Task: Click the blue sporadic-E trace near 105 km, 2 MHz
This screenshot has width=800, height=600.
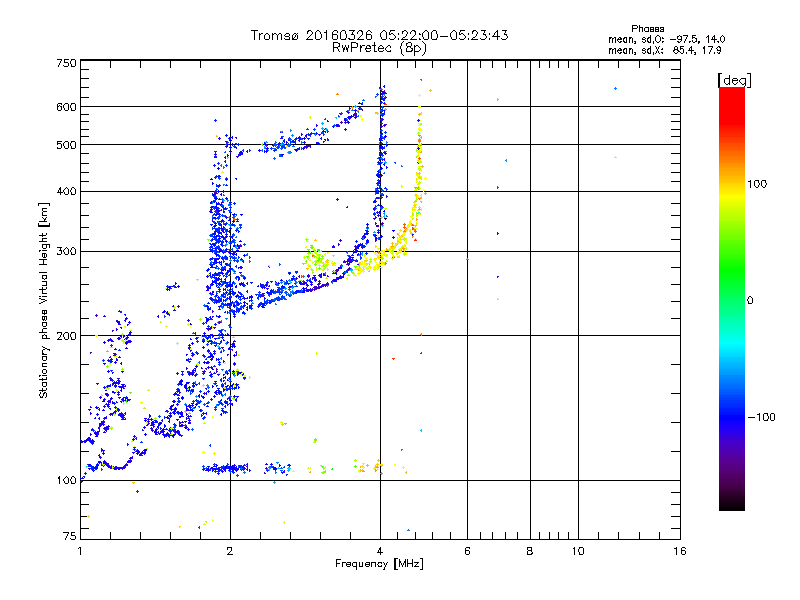Action: (226, 468)
